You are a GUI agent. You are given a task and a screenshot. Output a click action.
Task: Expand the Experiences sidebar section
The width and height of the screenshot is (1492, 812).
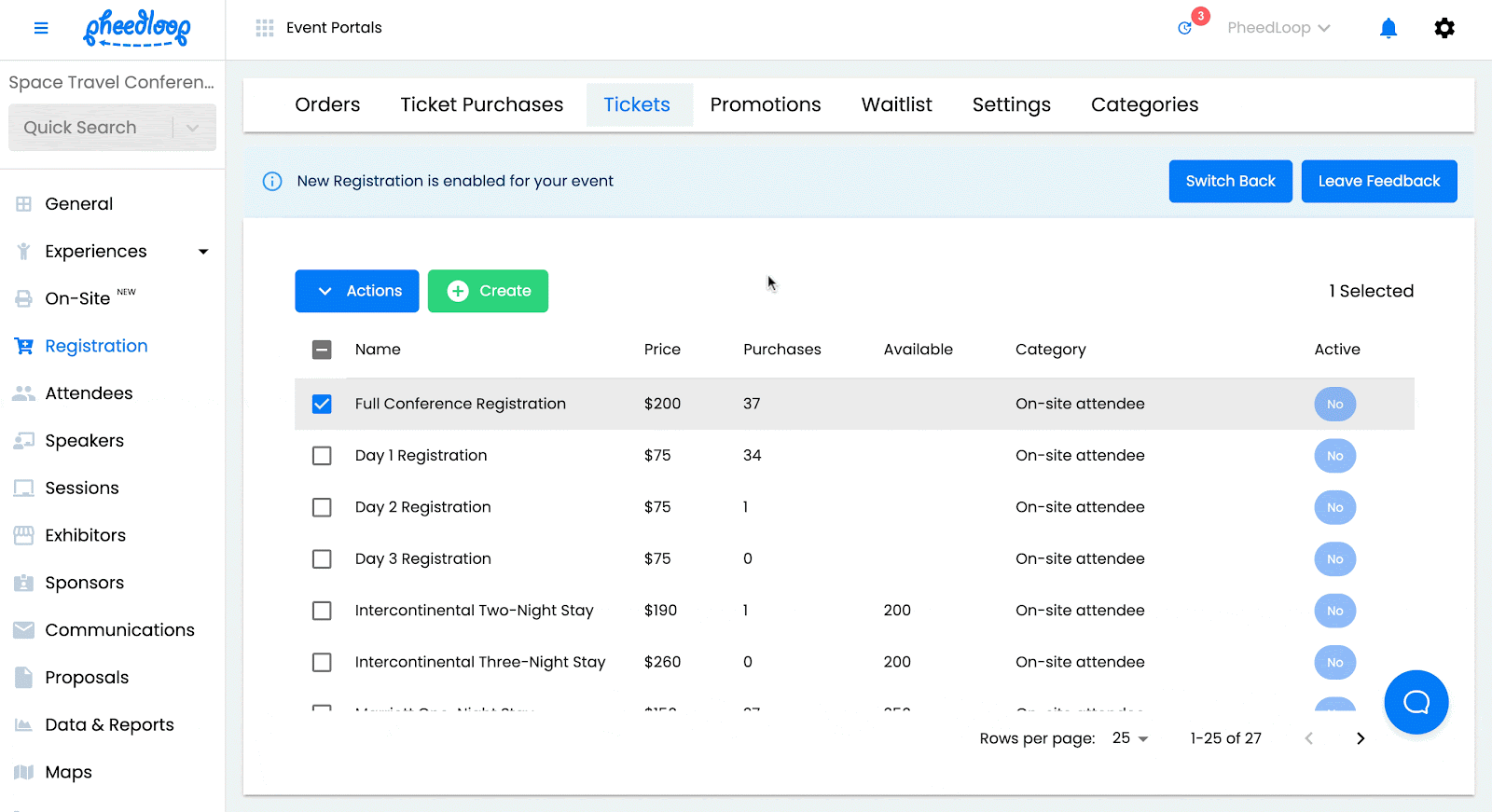coord(202,252)
